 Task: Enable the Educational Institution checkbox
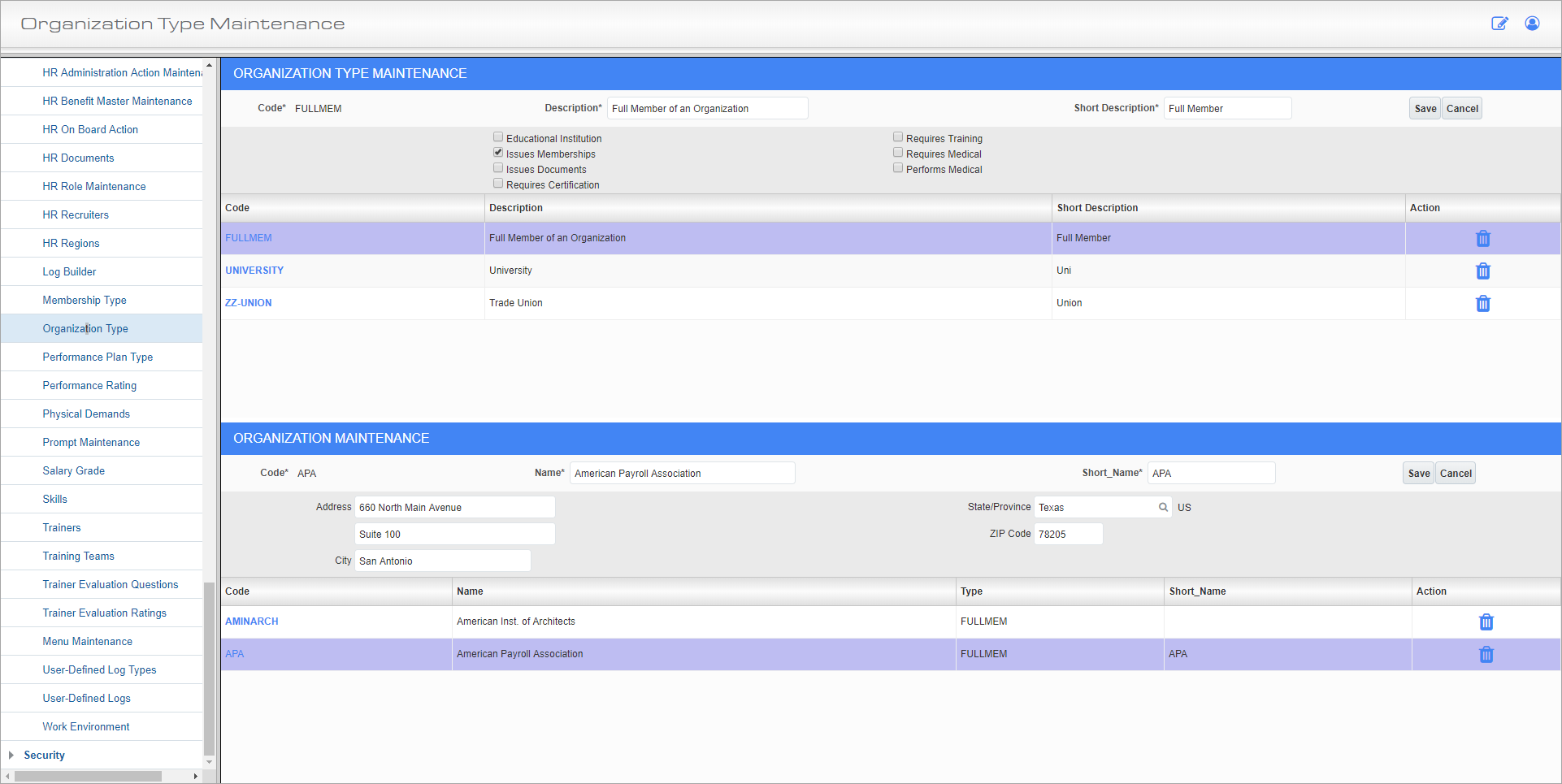(x=498, y=137)
